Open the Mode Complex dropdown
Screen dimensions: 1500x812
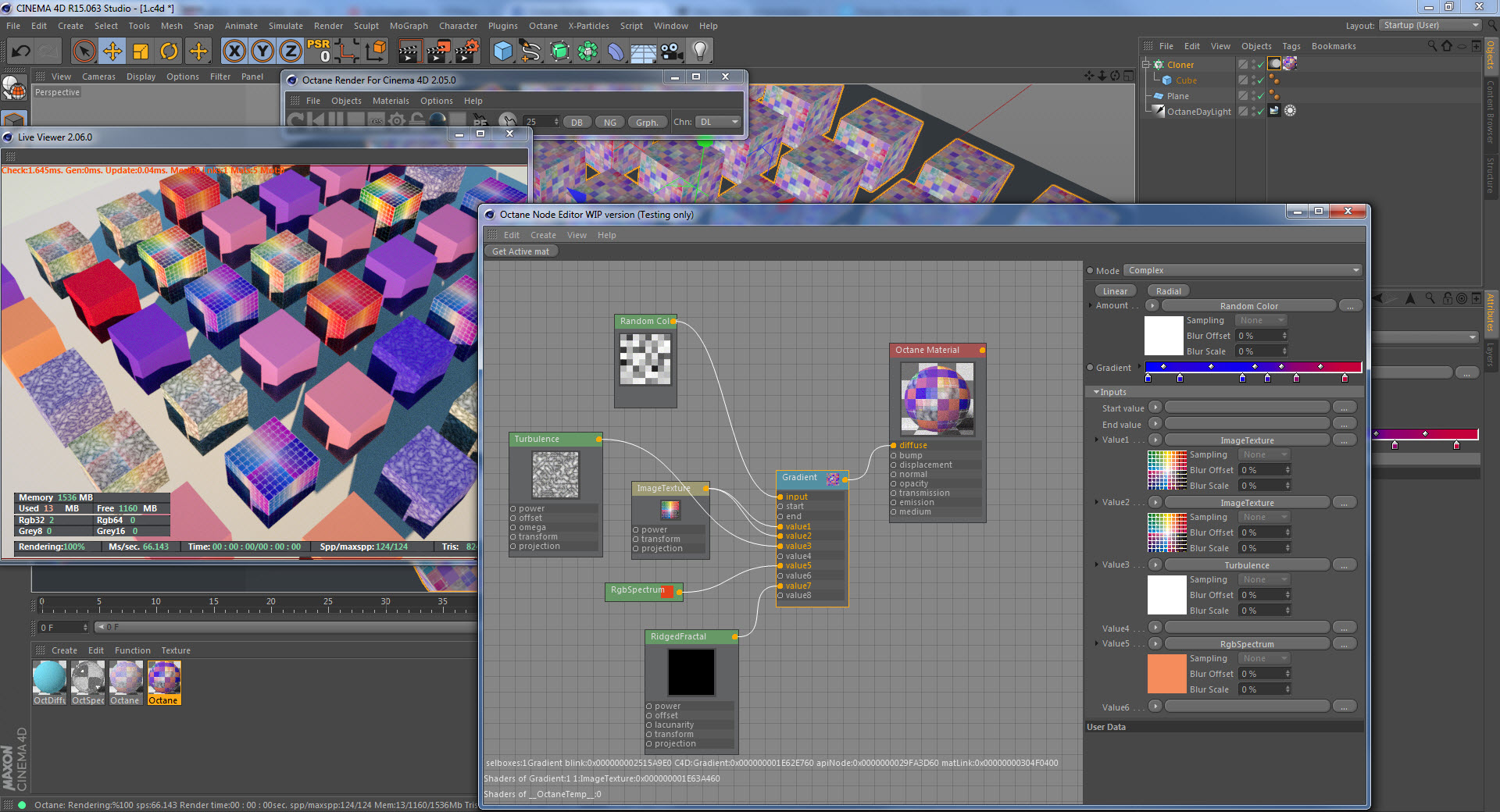click(1243, 271)
